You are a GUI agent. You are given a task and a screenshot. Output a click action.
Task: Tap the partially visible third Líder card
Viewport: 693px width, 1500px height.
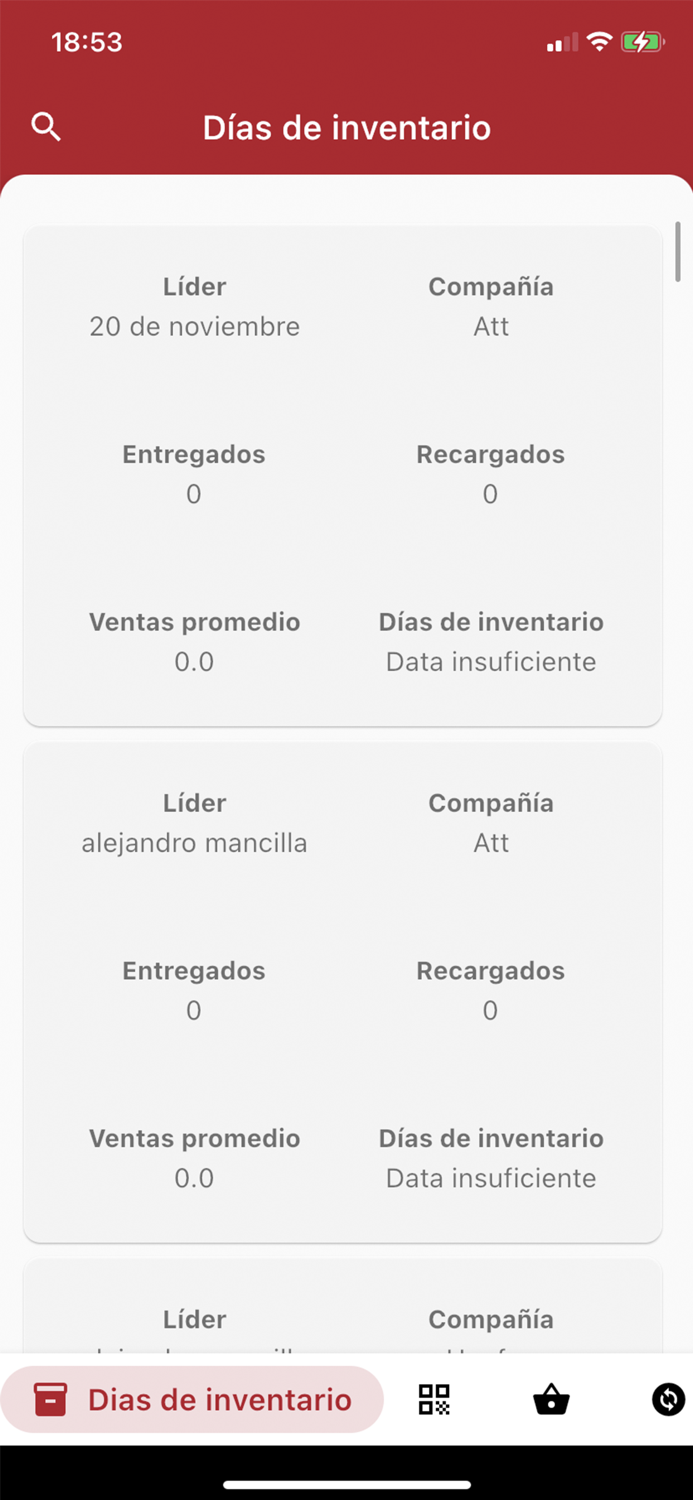click(346, 1310)
